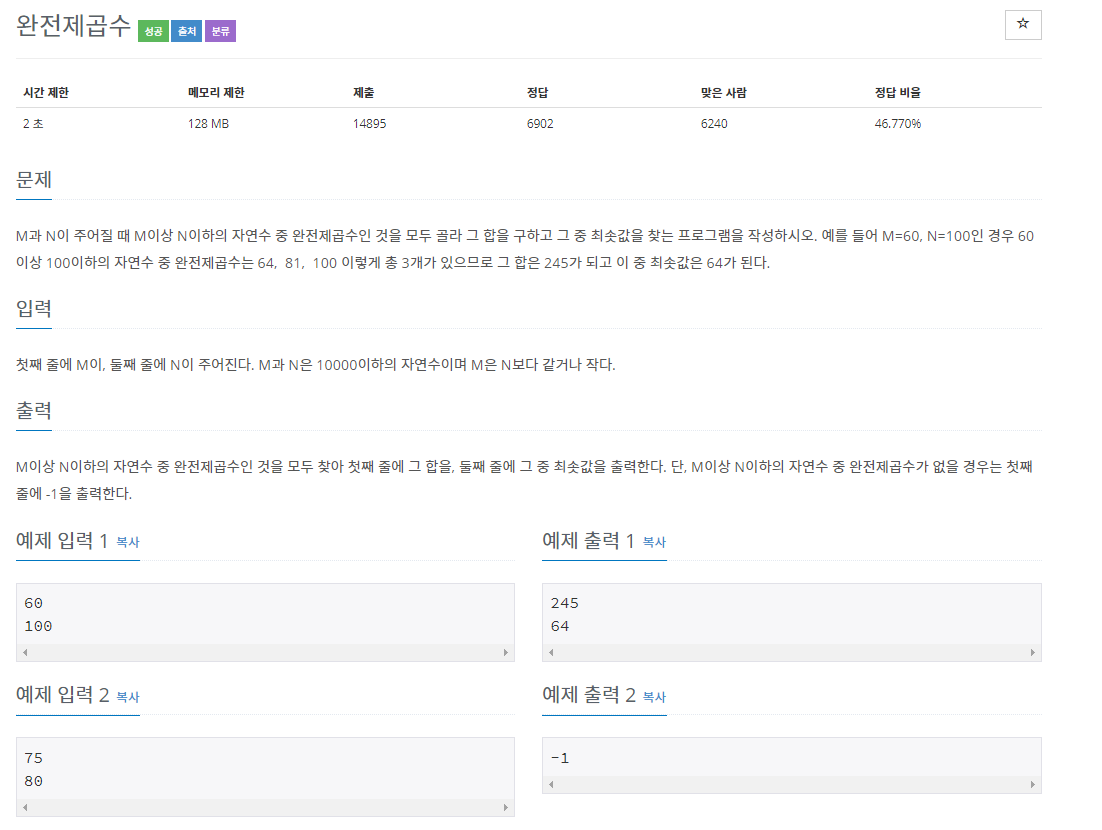Viewport: 1102px width, 830px height.
Task: Click left scroll arrow in 예제 출력 2 box
Action: coord(552,784)
